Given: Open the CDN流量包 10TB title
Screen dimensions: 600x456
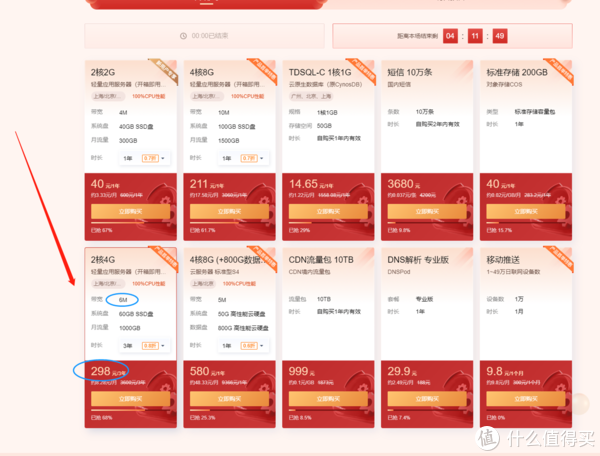Looking at the screenshot, I should [x=321, y=260].
